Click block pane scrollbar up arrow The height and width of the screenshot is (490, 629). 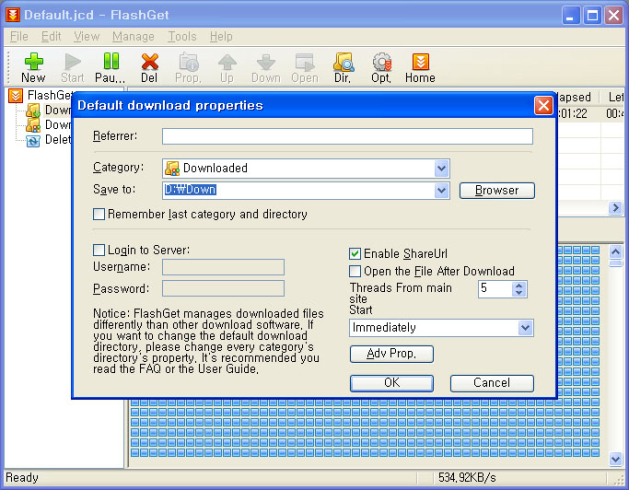click(615, 252)
